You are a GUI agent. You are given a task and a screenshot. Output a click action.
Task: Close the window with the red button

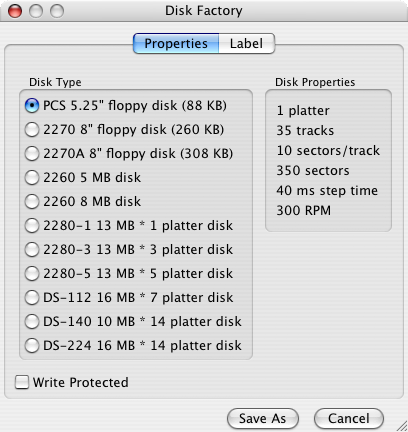pyautogui.click(x=15, y=11)
